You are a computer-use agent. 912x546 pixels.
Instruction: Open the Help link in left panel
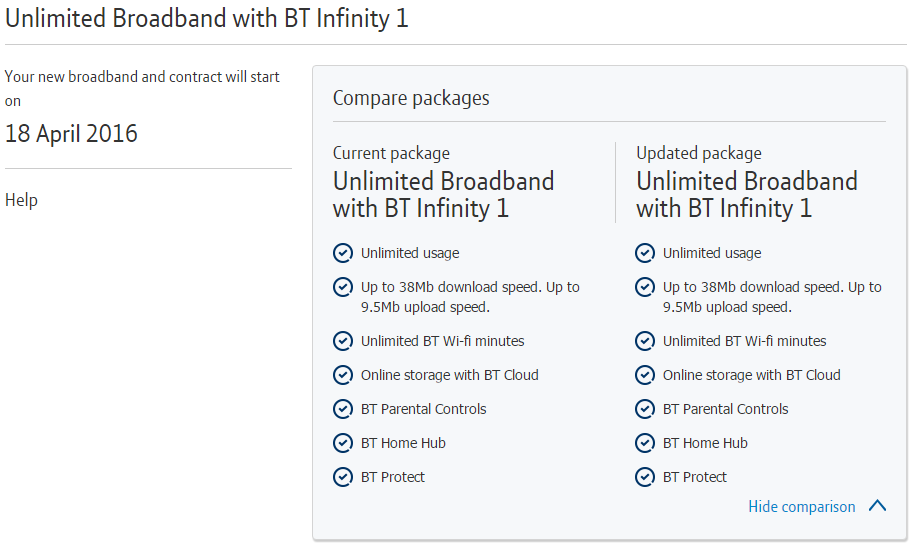[21, 200]
